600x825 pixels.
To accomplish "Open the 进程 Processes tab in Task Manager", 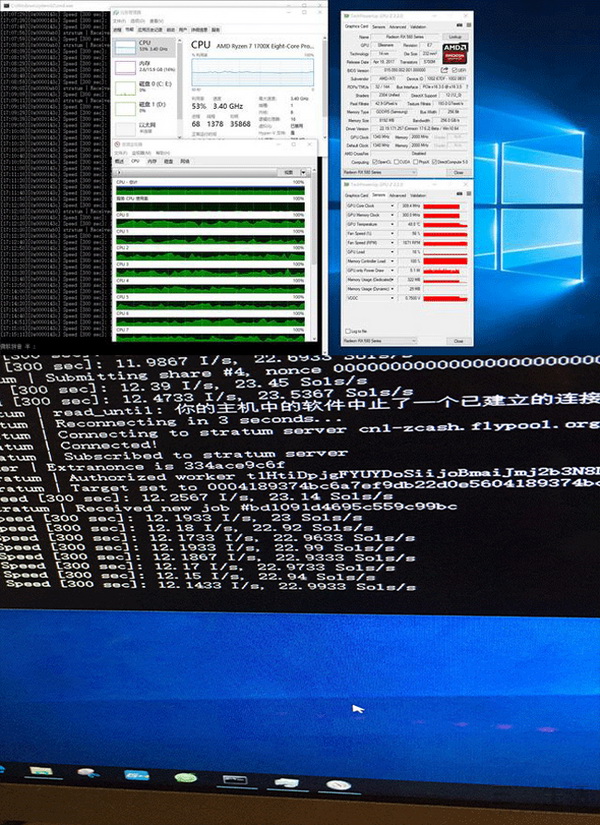I will [117, 29].
